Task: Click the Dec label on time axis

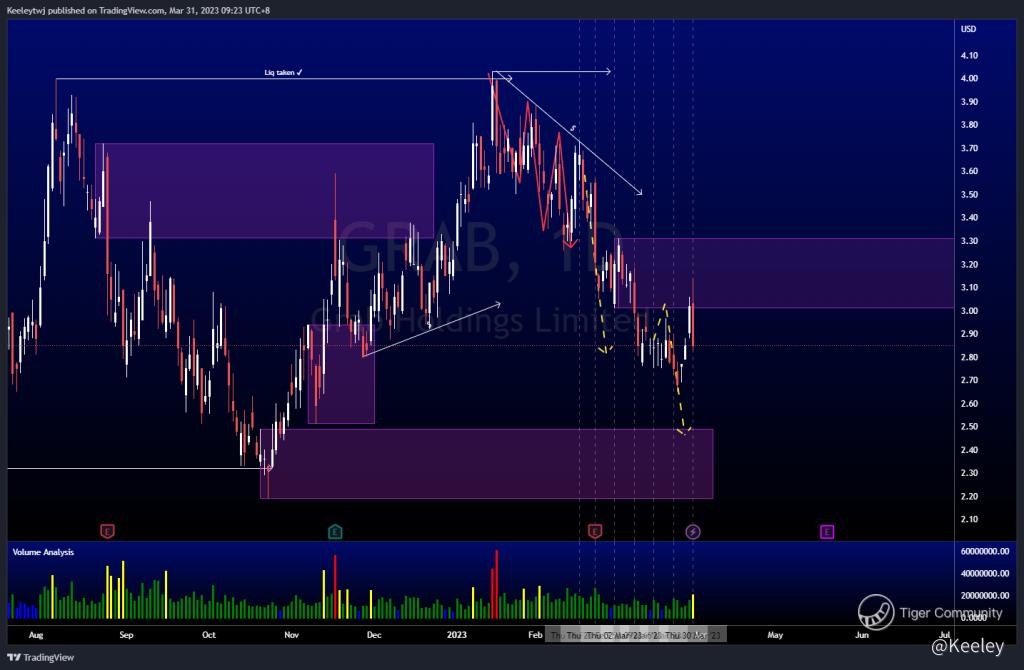Action: tap(374, 635)
